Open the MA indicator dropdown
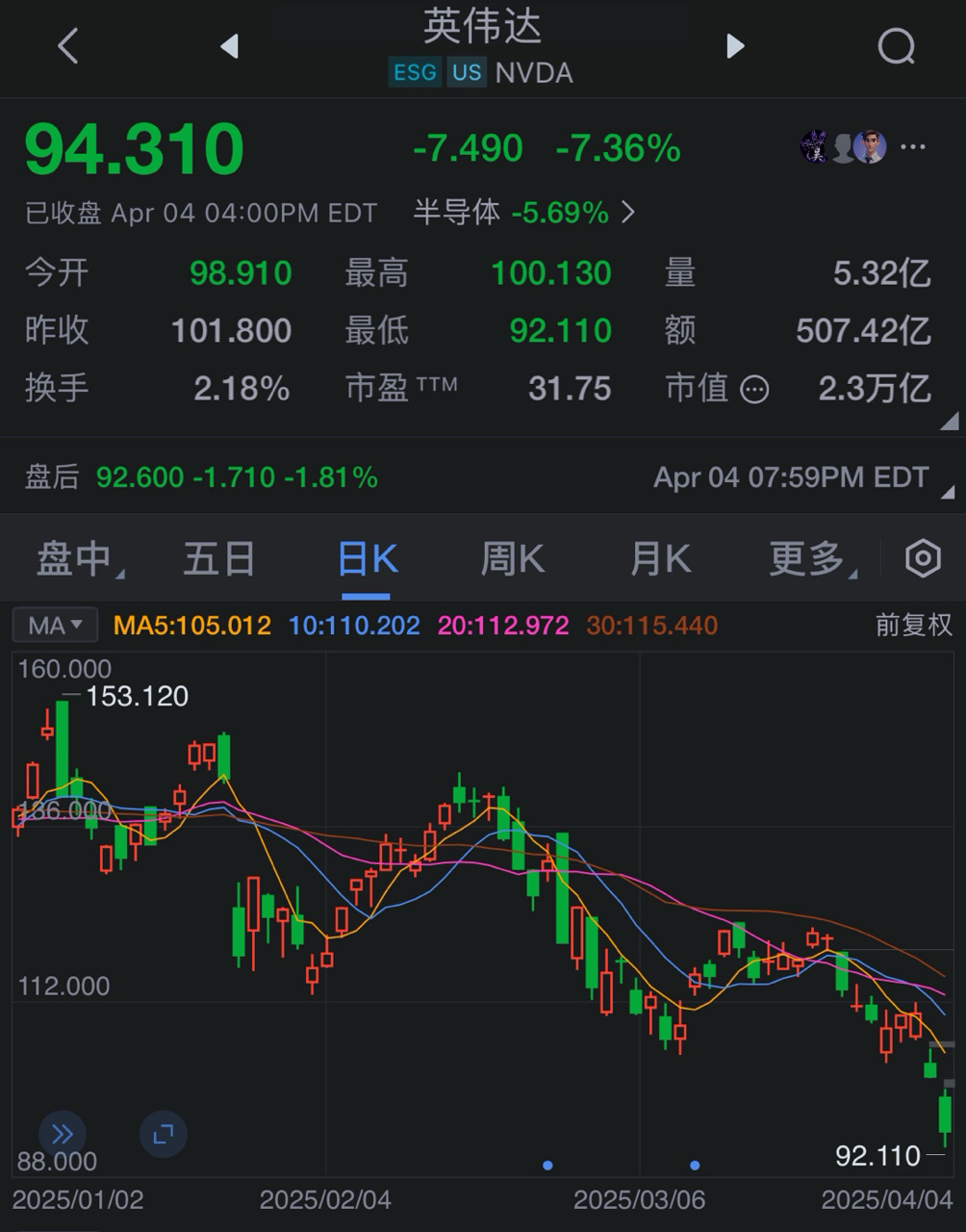Screen dimensions: 966x1232 point(55,626)
